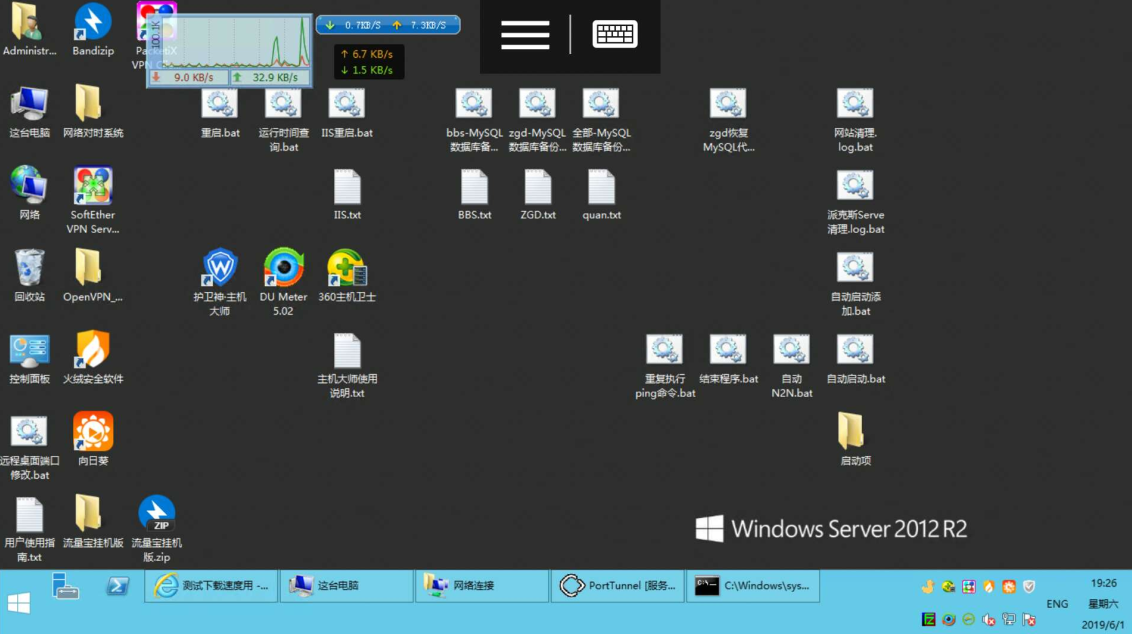
Task: Open SoftEther VPN Server shortcut
Action: point(93,186)
